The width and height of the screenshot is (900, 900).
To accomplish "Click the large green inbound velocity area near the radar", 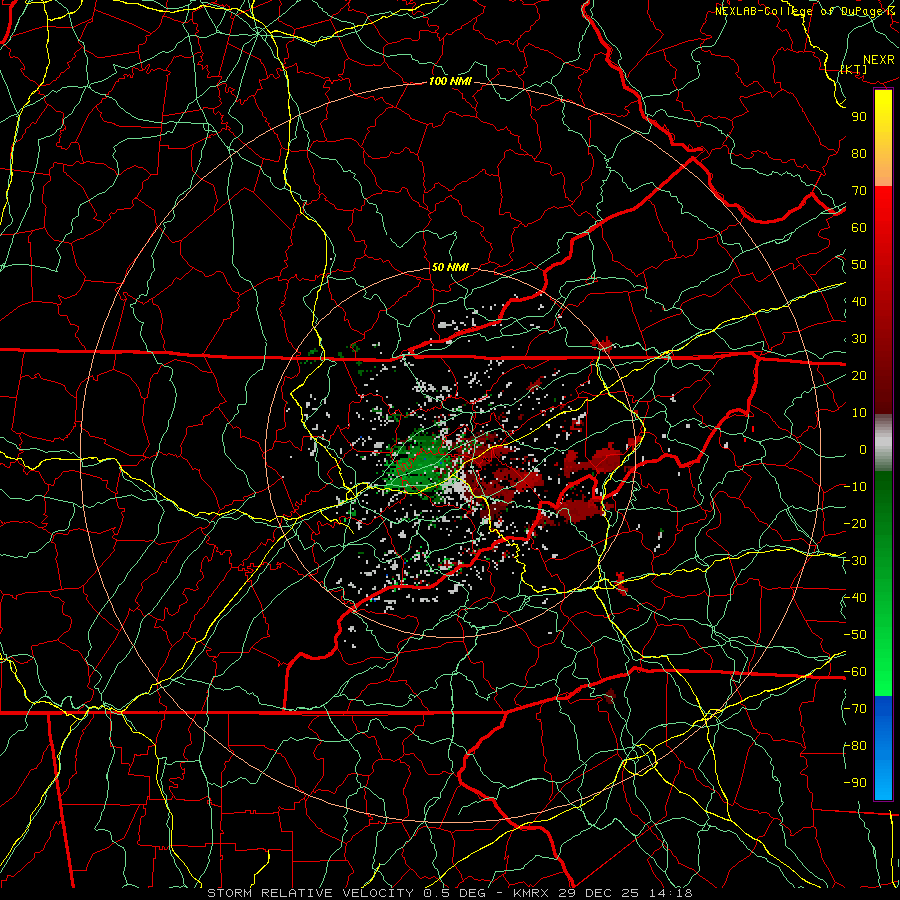I will click(x=418, y=464).
